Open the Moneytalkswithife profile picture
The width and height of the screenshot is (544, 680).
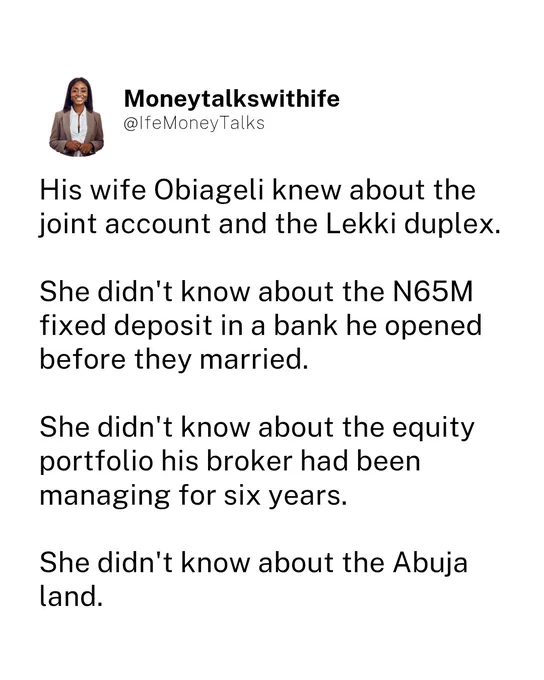click(77, 117)
